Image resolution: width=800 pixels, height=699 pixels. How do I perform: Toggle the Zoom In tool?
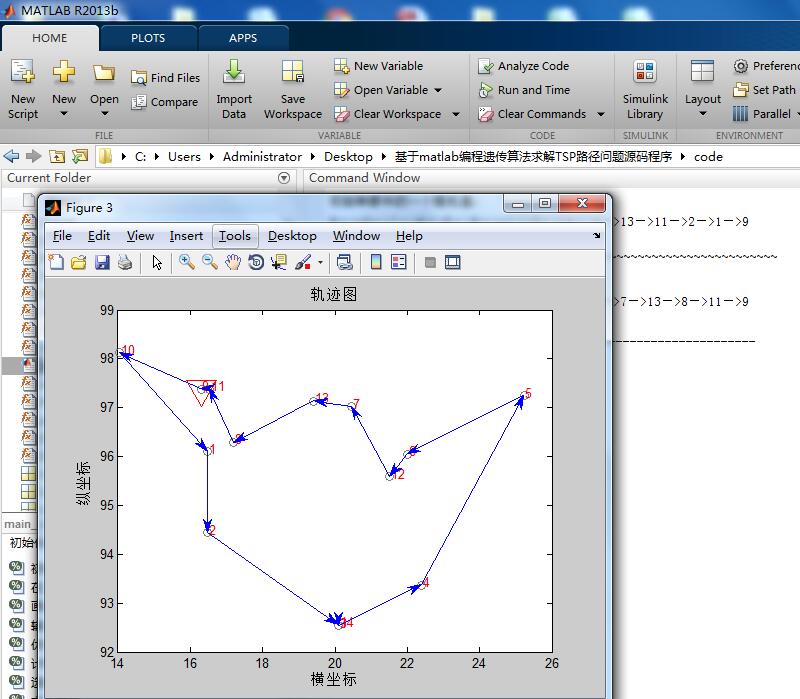tap(187, 262)
